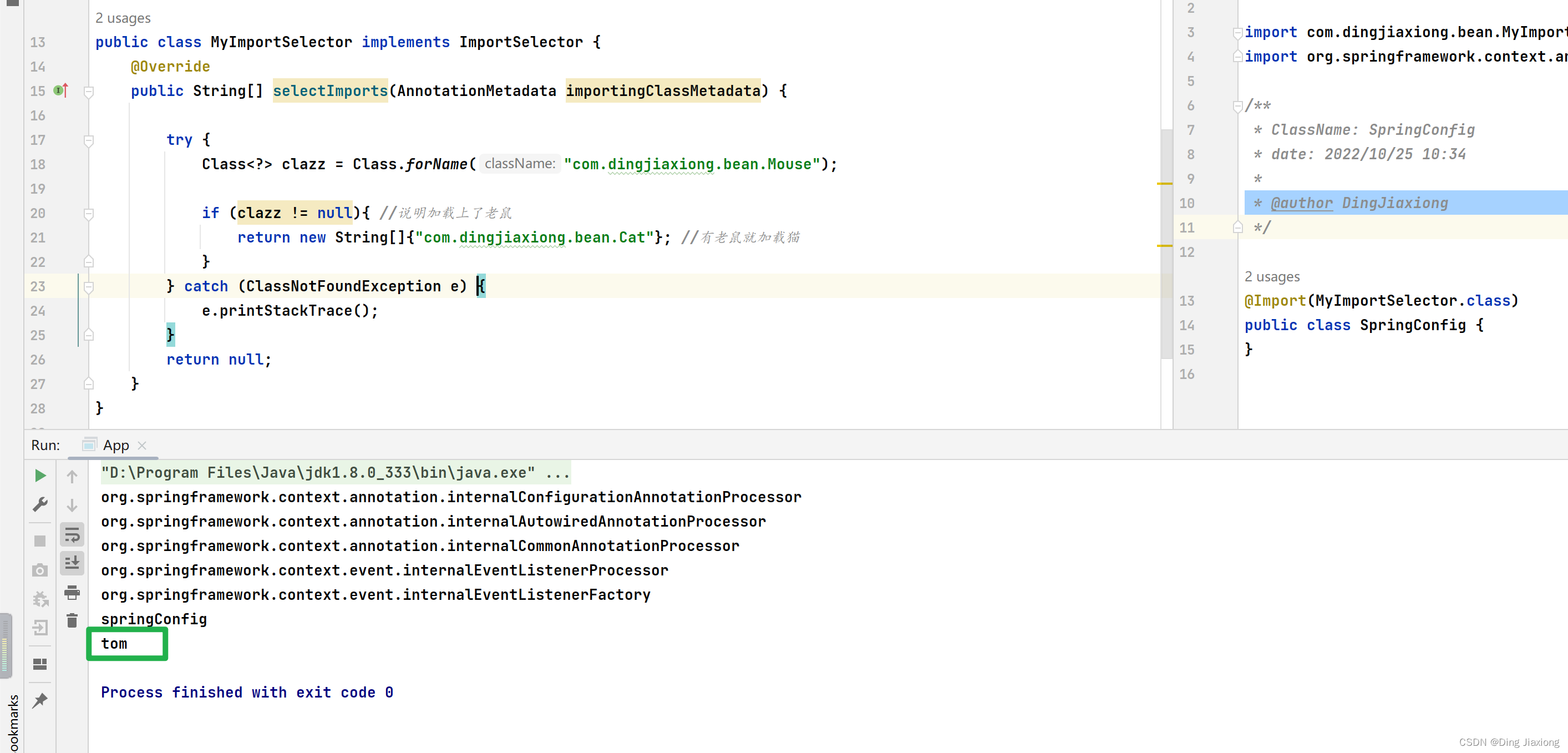Click the upper yellow warning stripe on the left editor's scrollbar

[x=1164, y=183]
